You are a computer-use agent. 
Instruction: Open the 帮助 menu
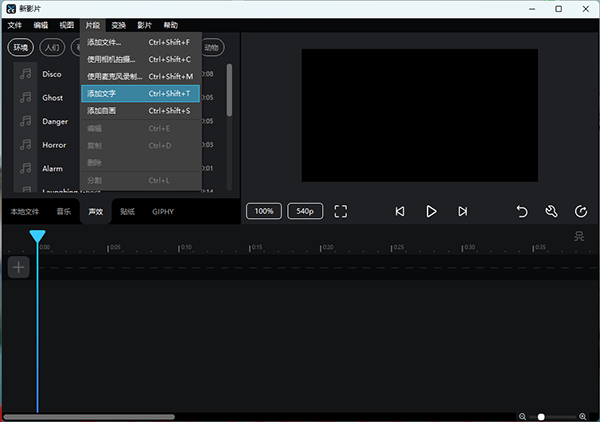[x=171, y=25]
